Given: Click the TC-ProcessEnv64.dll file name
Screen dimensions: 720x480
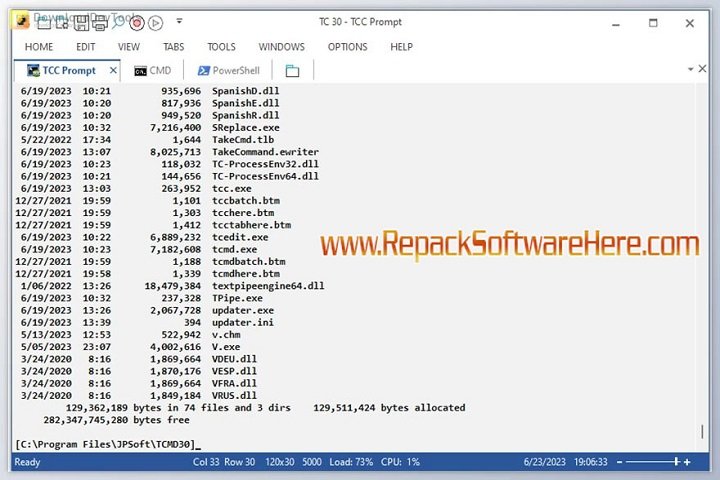Looking at the screenshot, I should [x=265, y=176].
